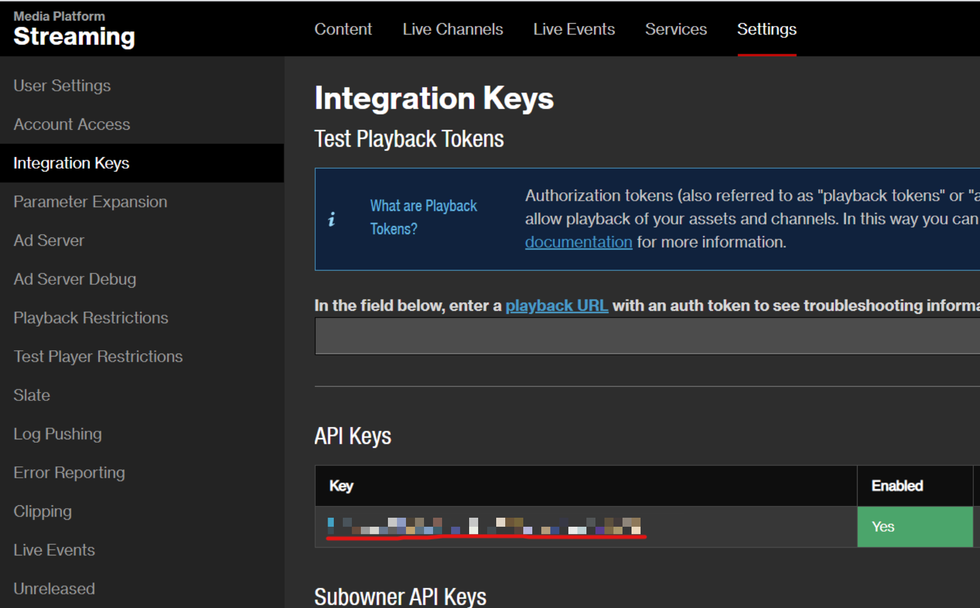Screen dimensions: 980x608
Task: Open the Services tab
Action: click(676, 29)
